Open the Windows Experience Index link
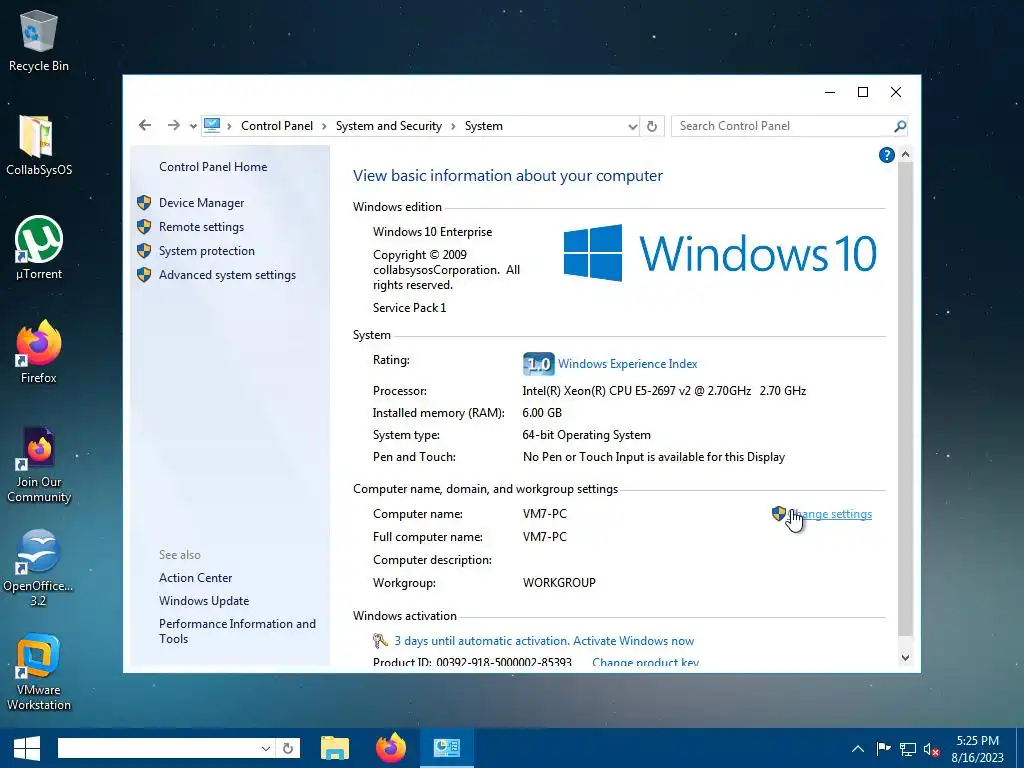The width and height of the screenshot is (1024, 768). click(x=628, y=364)
